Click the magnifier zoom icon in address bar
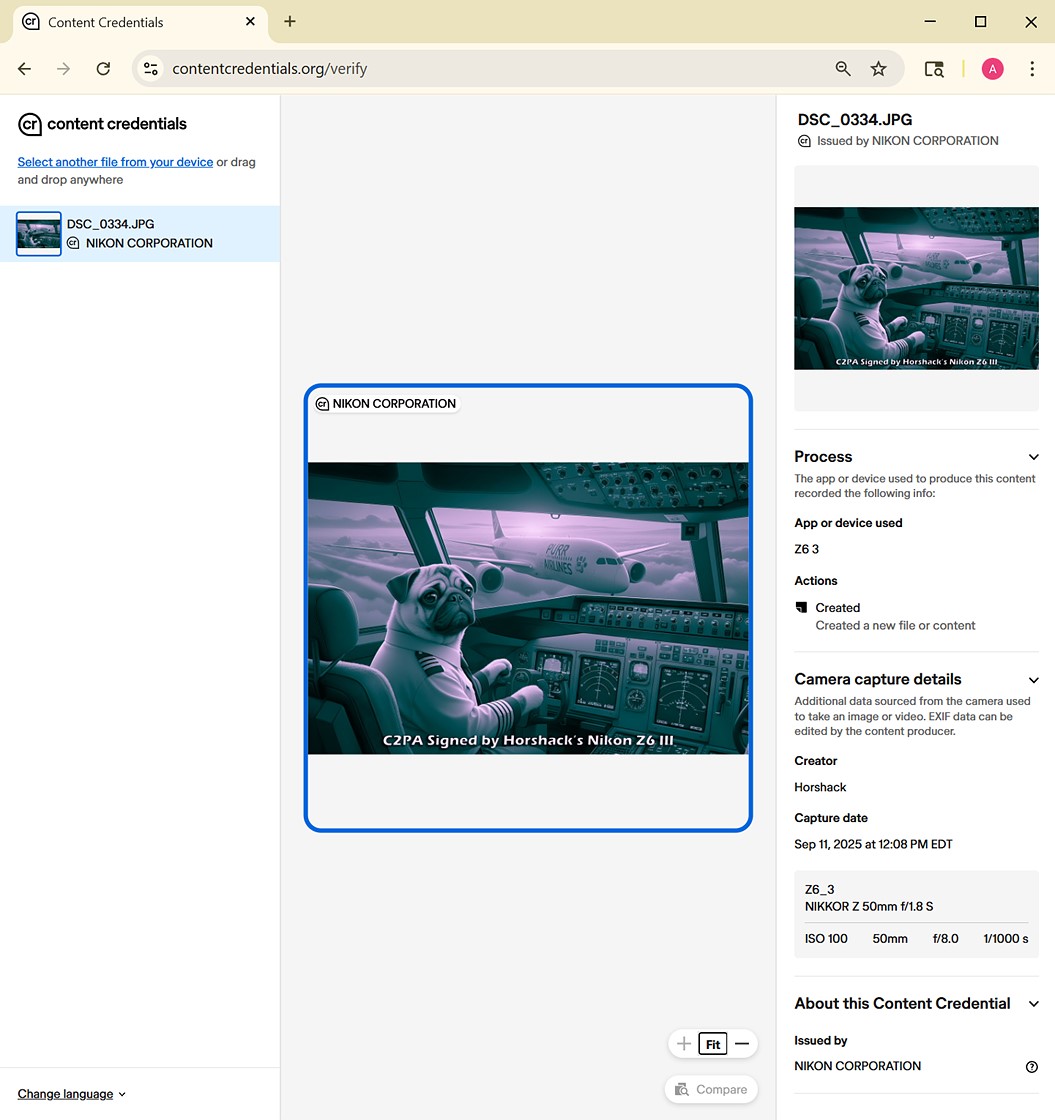This screenshot has height=1120, width=1055. click(x=843, y=69)
